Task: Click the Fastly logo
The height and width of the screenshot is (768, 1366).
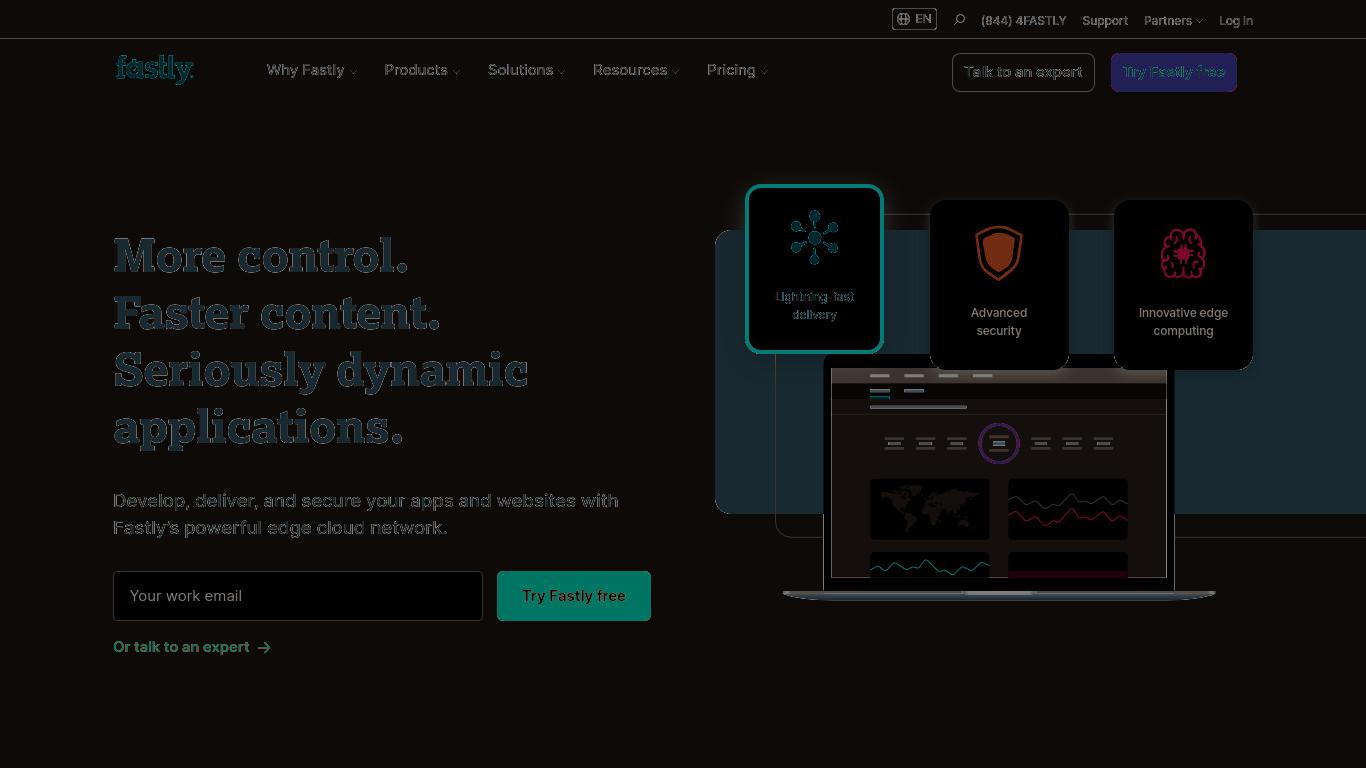Action: (154, 69)
